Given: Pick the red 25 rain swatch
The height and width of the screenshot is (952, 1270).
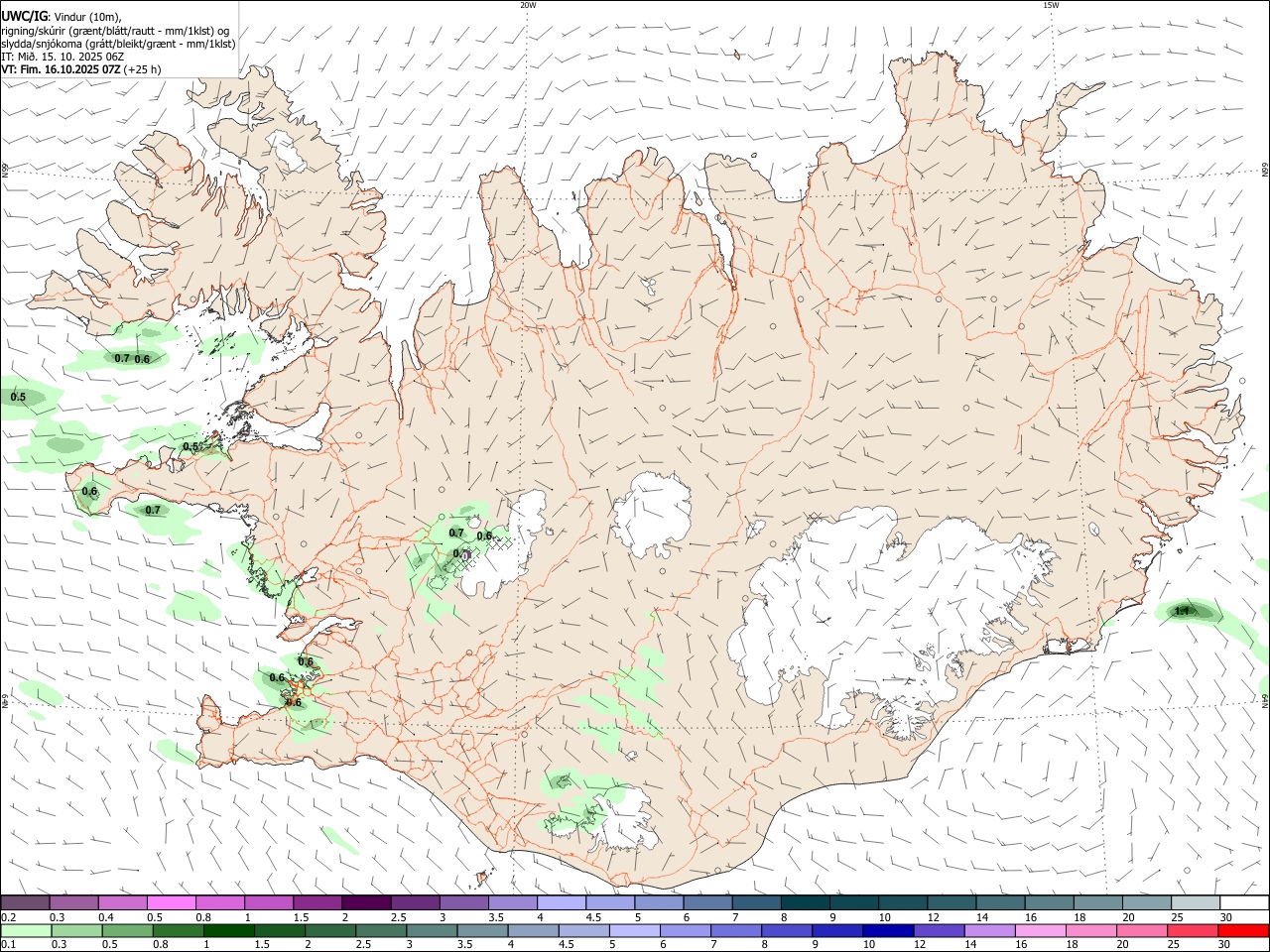Looking at the screenshot, I should [x=1193, y=930].
